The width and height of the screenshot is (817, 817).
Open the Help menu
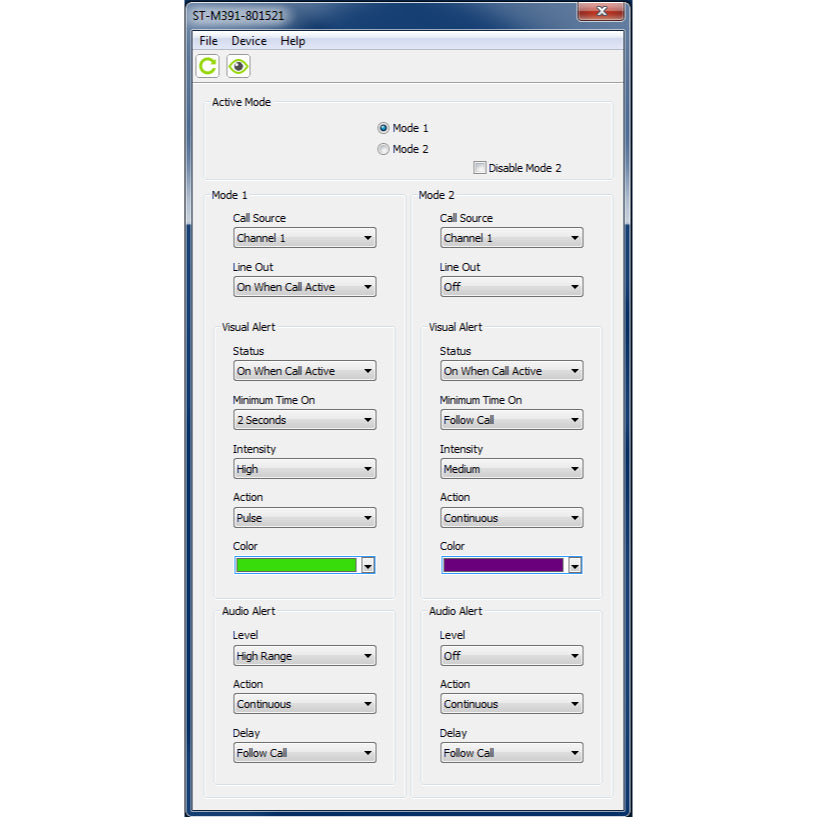293,41
